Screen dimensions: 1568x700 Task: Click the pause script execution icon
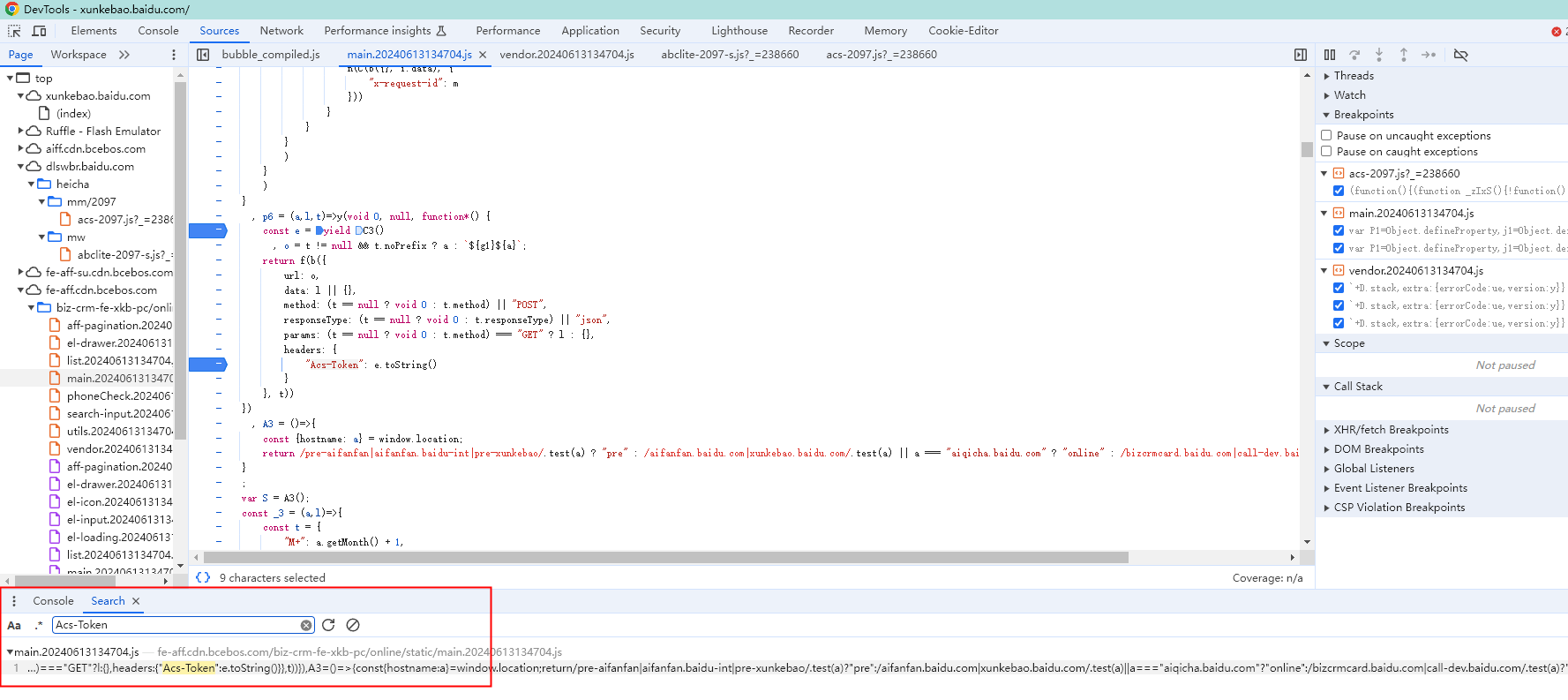(x=1330, y=55)
